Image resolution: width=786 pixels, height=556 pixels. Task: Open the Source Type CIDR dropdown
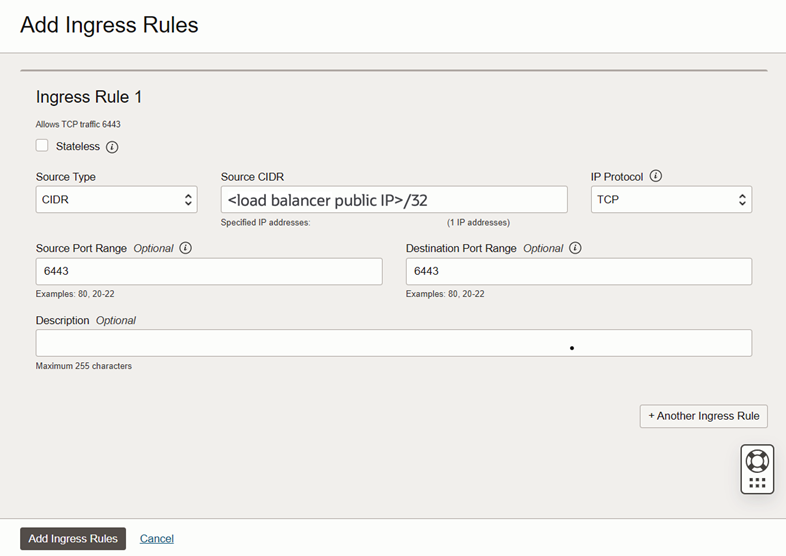[116, 200]
